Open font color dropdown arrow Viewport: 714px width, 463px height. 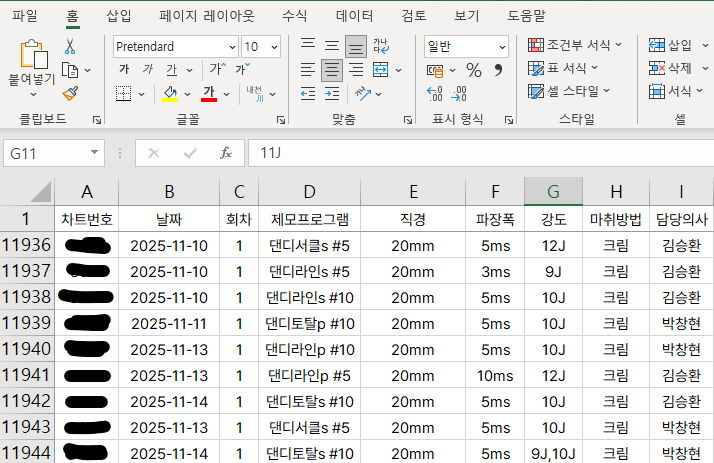tap(226, 94)
